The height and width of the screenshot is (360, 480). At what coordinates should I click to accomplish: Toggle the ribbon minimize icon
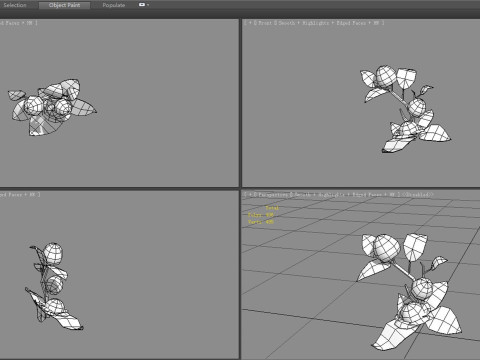(x=142, y=5)
